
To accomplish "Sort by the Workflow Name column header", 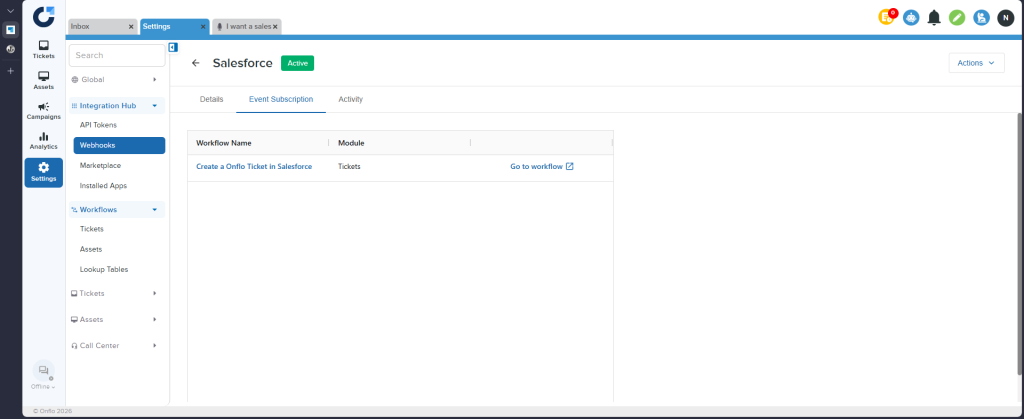I will point(224,143).
